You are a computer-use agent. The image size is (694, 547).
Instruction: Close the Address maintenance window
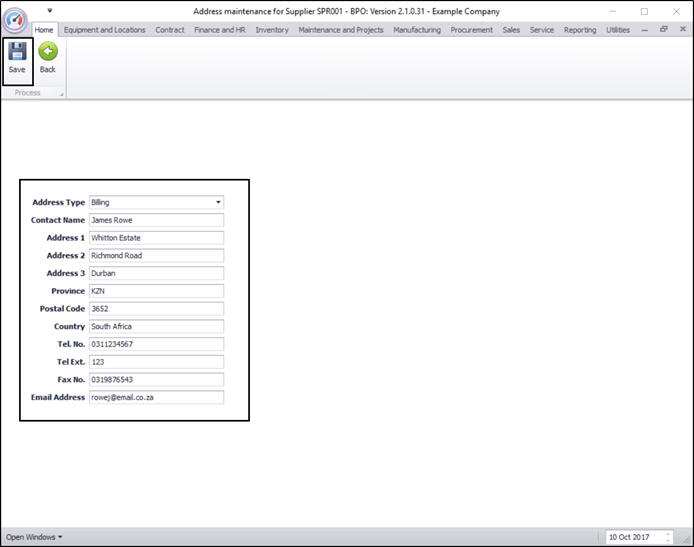pyautogui.click(x=676, y=12)
